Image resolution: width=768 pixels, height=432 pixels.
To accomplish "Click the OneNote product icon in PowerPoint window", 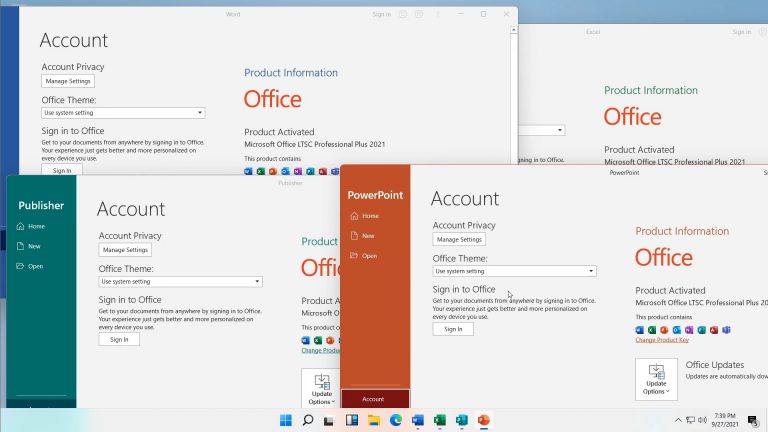I will point(689,330).
